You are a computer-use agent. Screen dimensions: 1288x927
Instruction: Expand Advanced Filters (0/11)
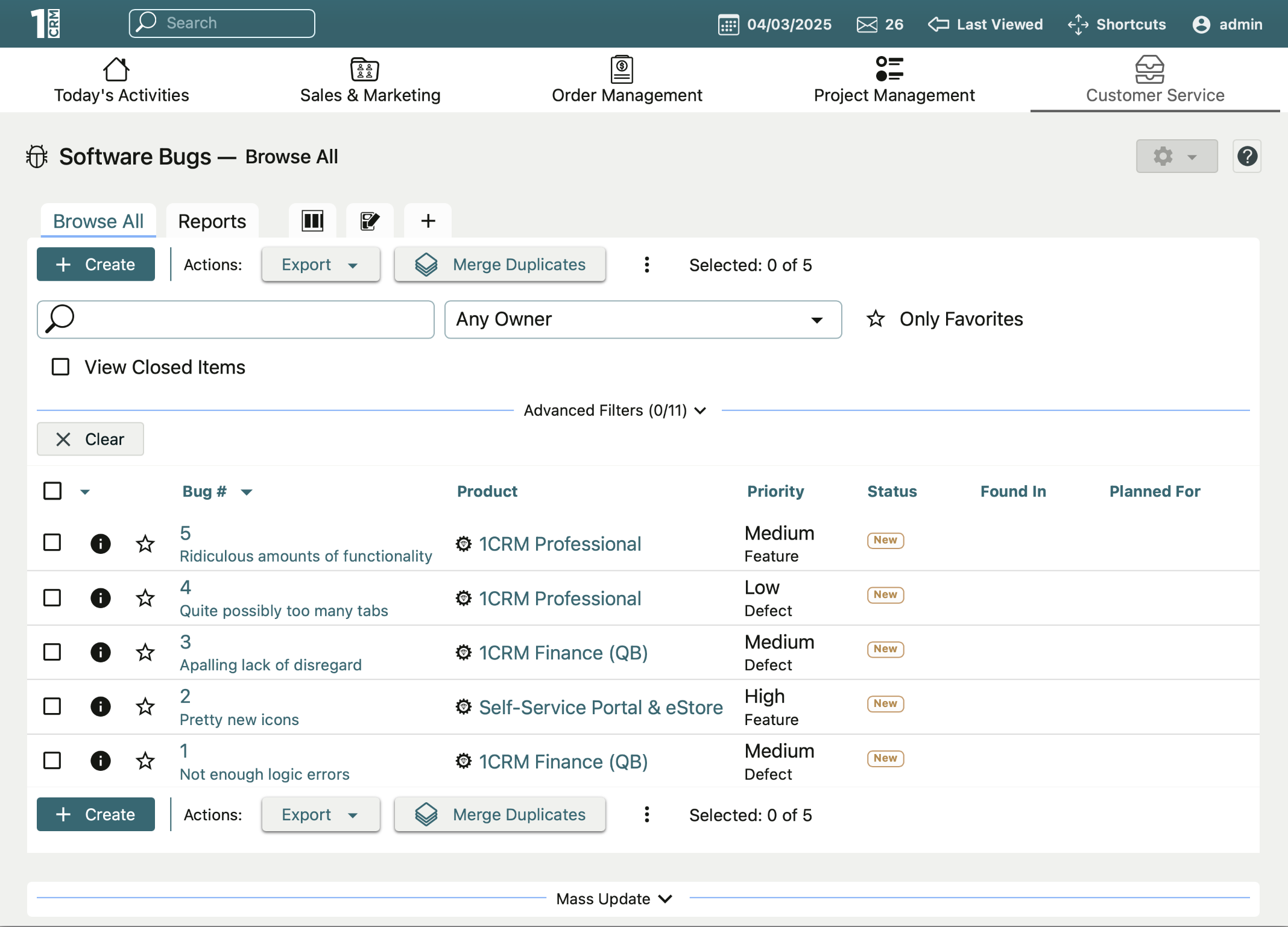(615, 410)
